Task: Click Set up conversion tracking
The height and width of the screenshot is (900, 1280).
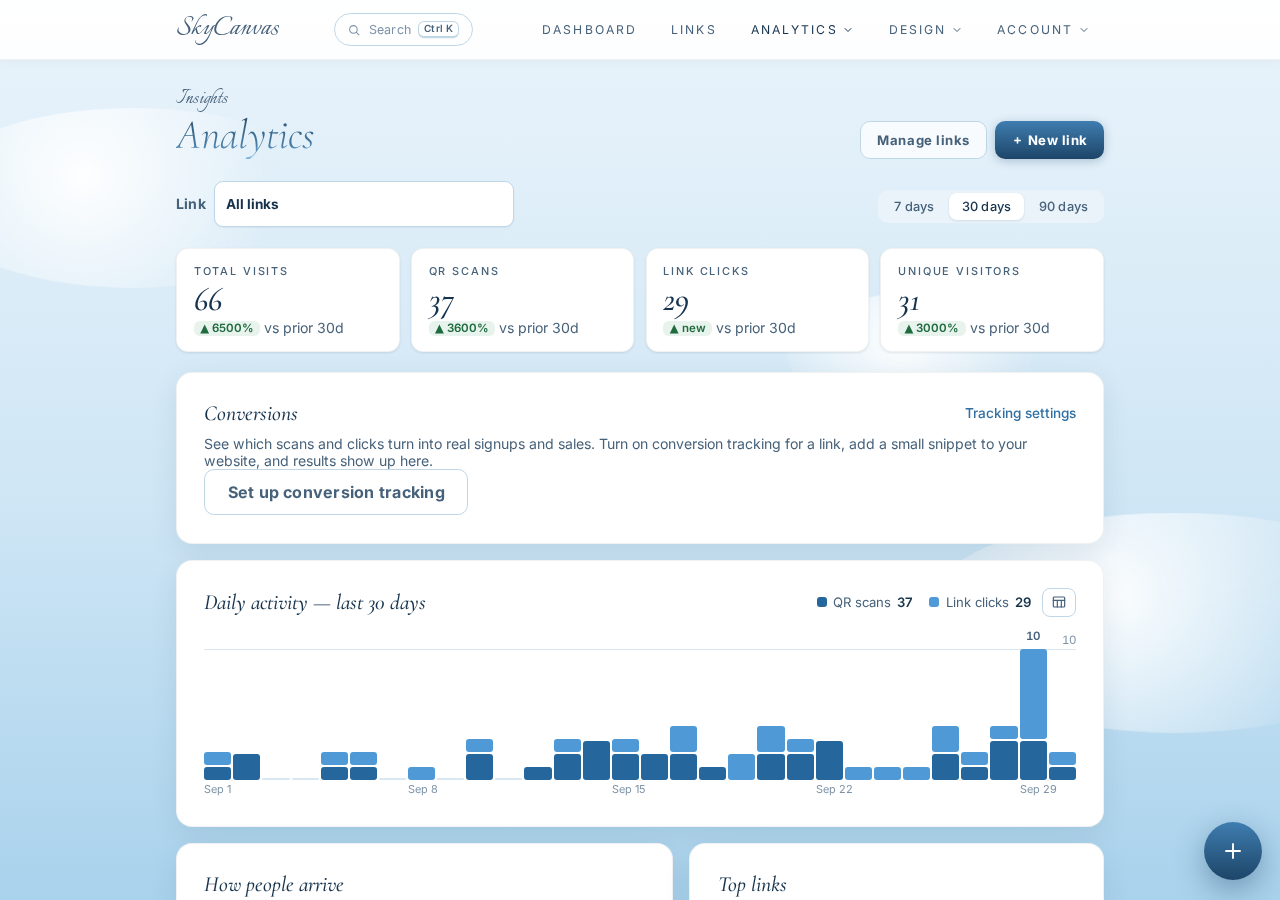Action: tap(336, 492)
